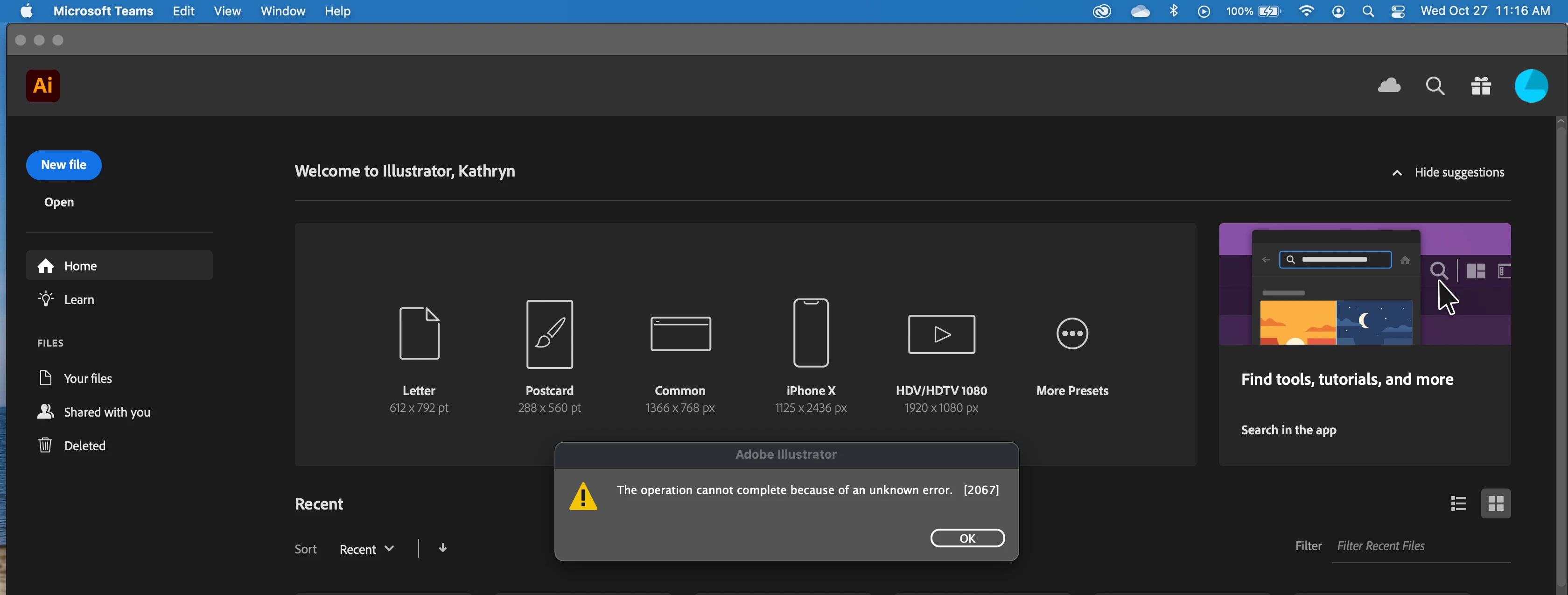This screenshot has width=1568, height=595.
Task: Select the Letter document preset
Action: point(419,334)
